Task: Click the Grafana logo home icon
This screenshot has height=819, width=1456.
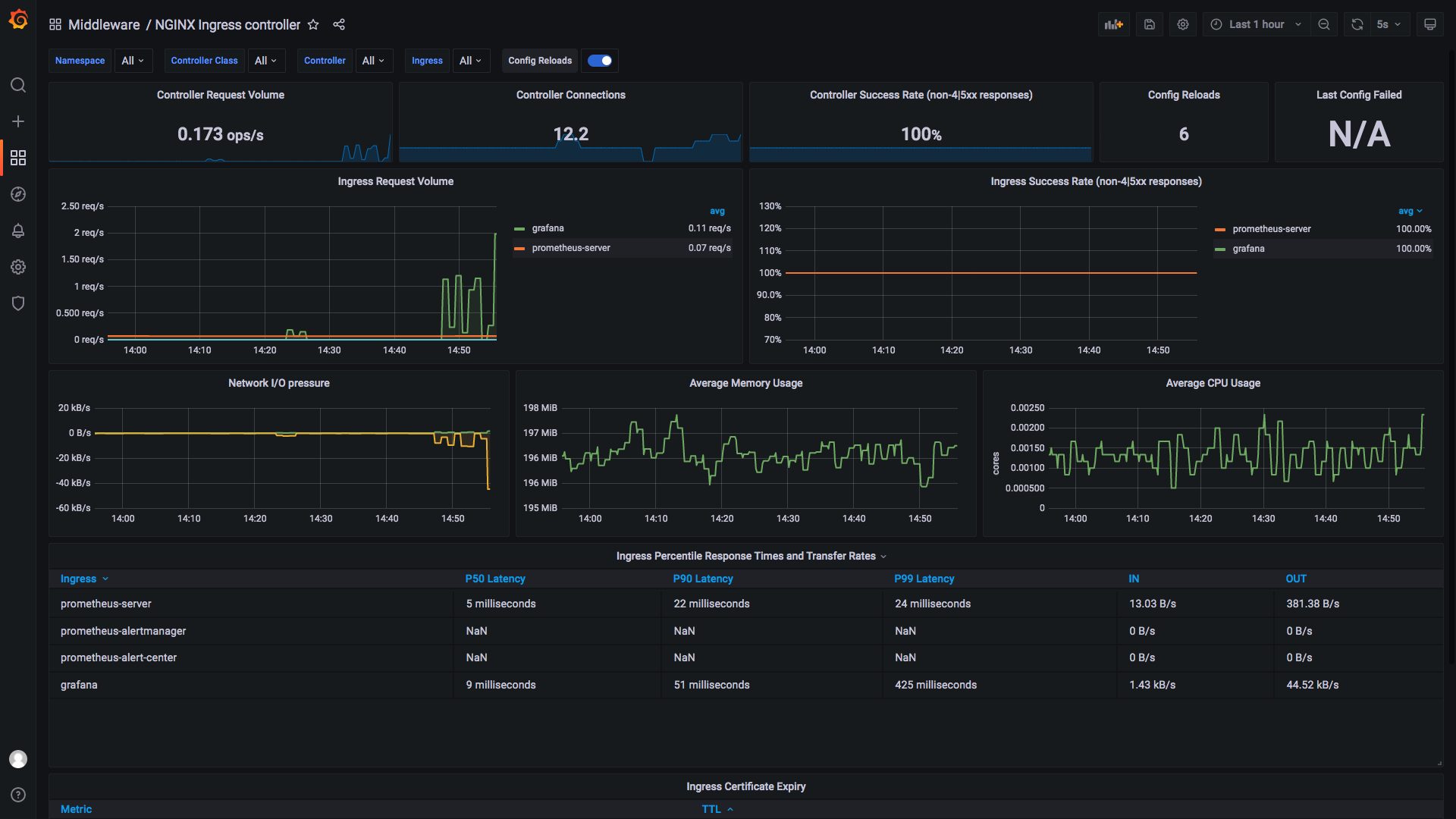Action: (18, 20)
